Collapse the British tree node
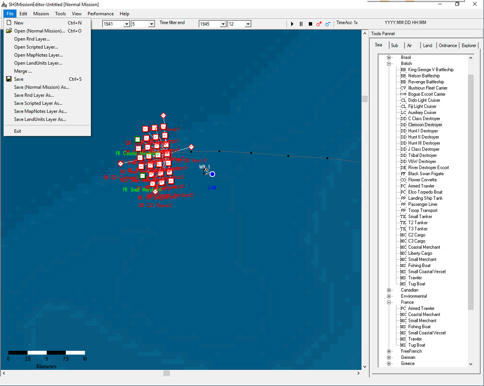Image resolution: width=484 pixels, height=386 pixels. (x=389, y=63)
